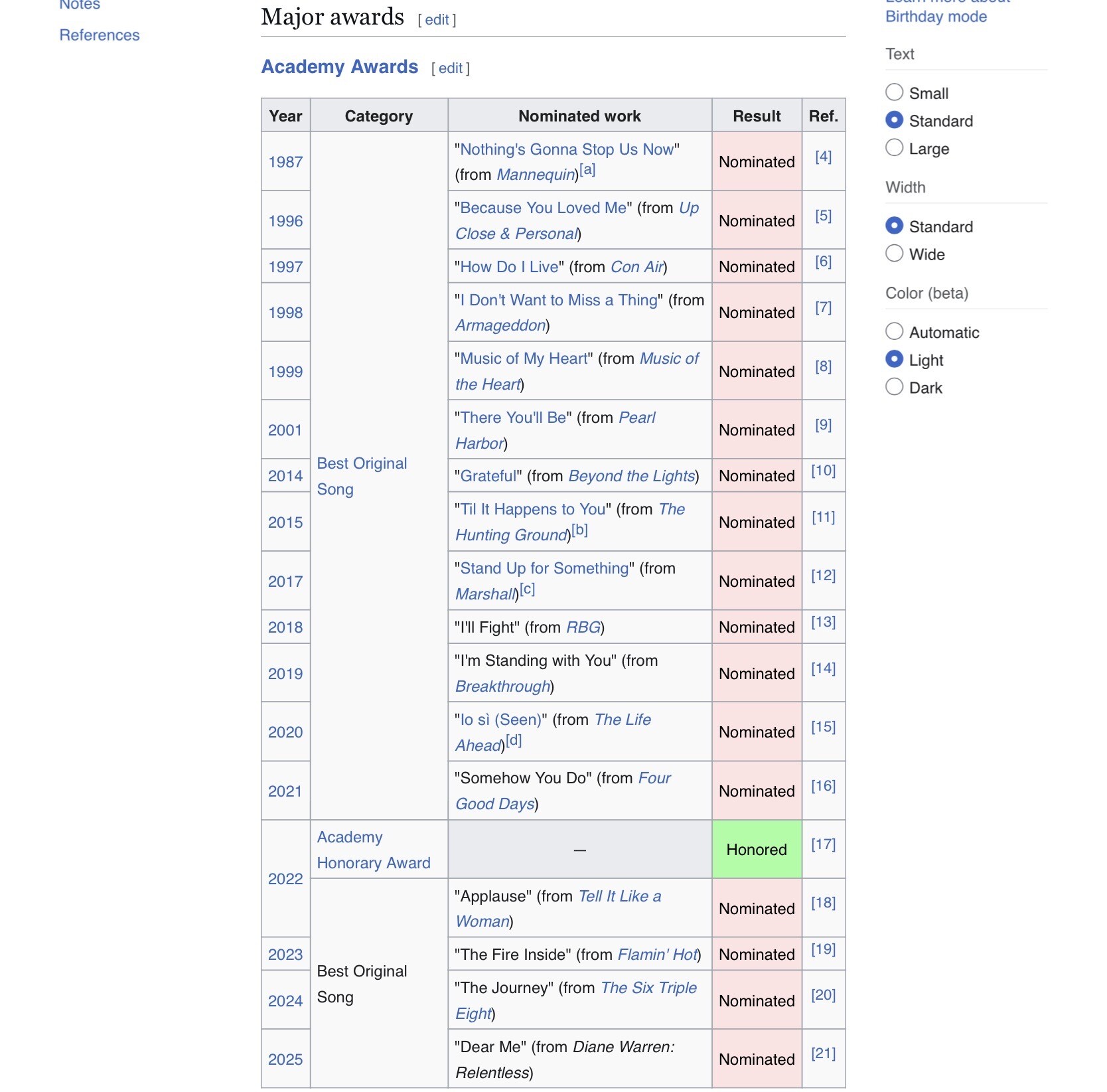The image size is (1107, 1092).
Task: Open reference [10]
Action: click(823, 471)
